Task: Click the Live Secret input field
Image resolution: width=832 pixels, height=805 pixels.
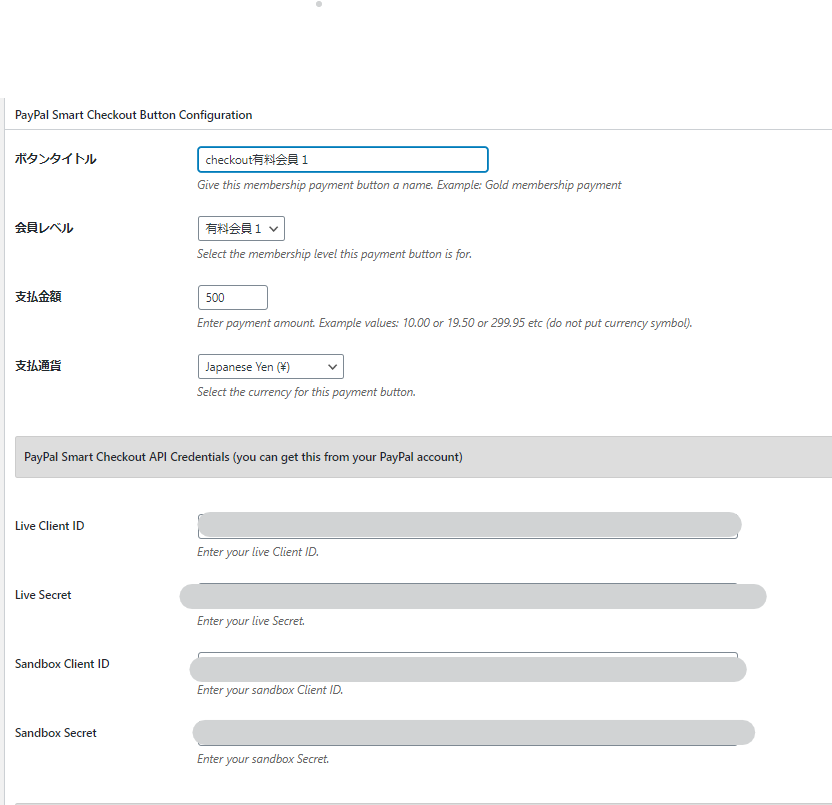Action: pos(468,595)
